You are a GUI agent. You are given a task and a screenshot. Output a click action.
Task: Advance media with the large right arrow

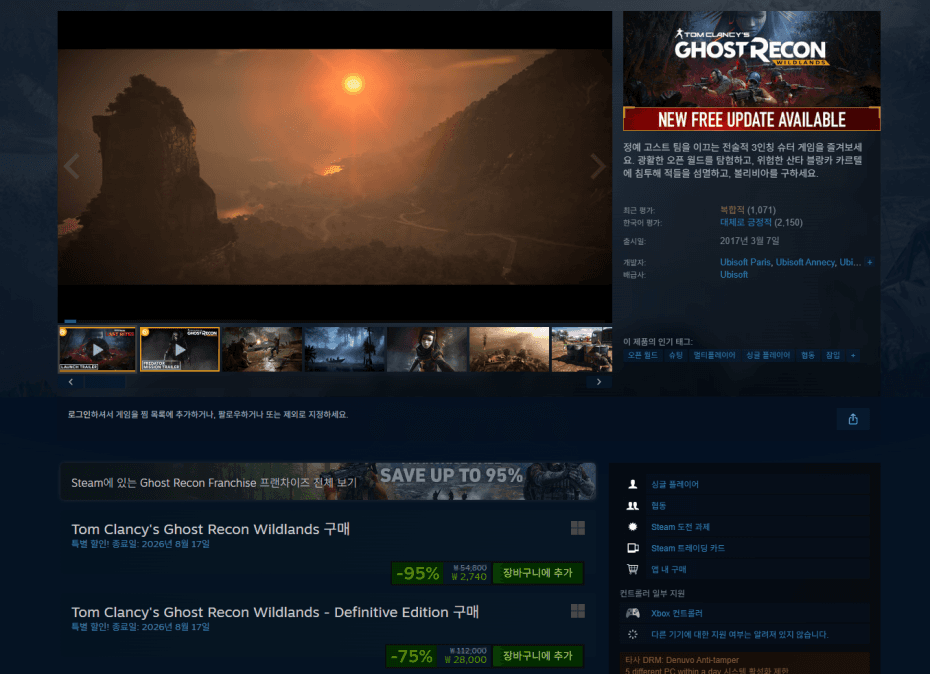tap(598, 166)
